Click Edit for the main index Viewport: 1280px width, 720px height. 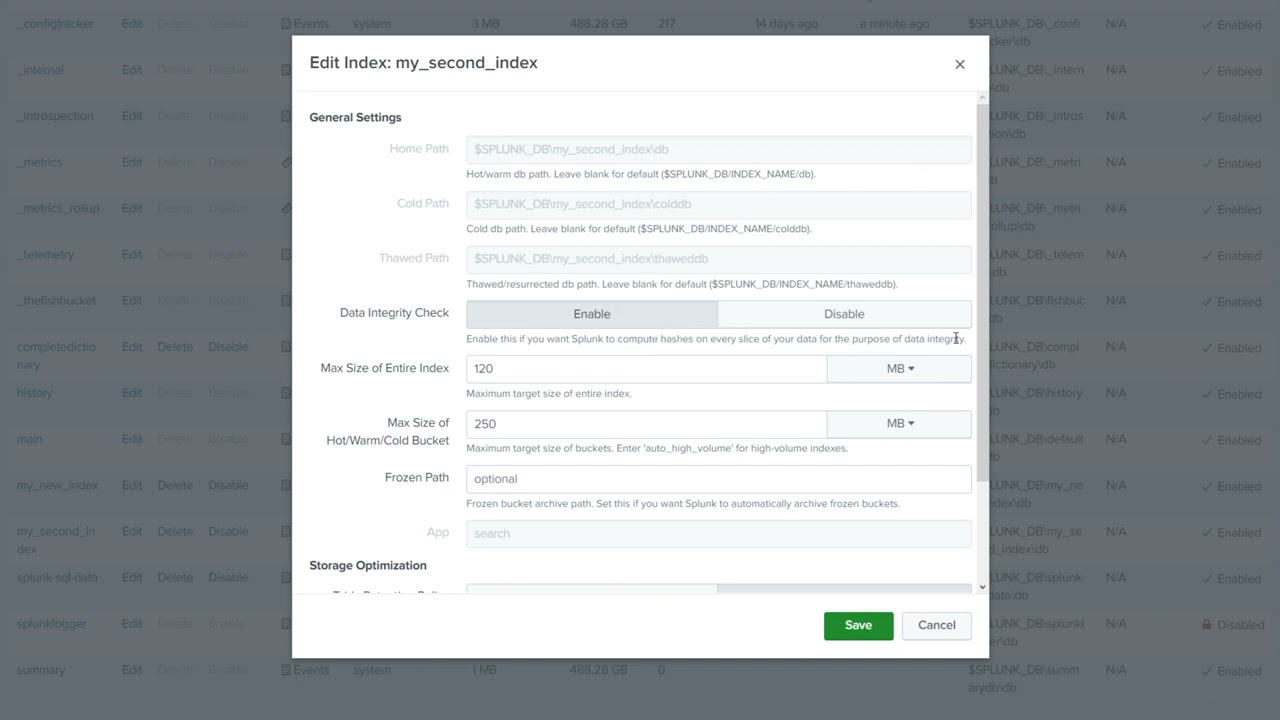pyautogui.click(x=132, y=439)
